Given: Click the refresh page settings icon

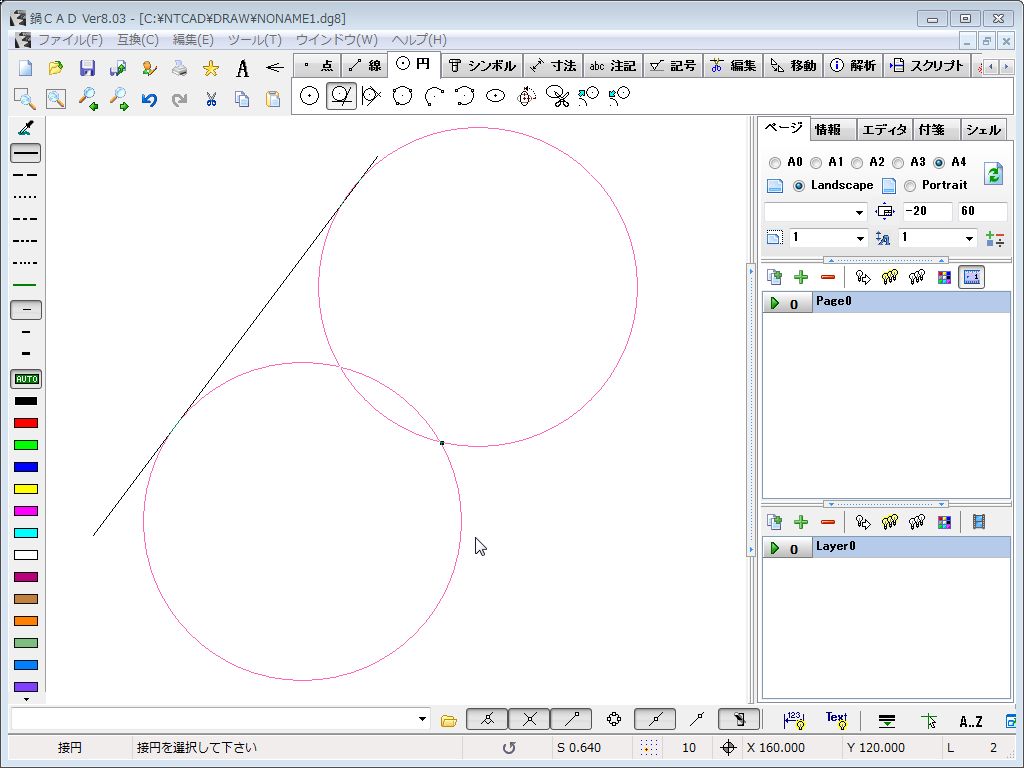Looking at the screenshot, I should (x=993, y=174).
